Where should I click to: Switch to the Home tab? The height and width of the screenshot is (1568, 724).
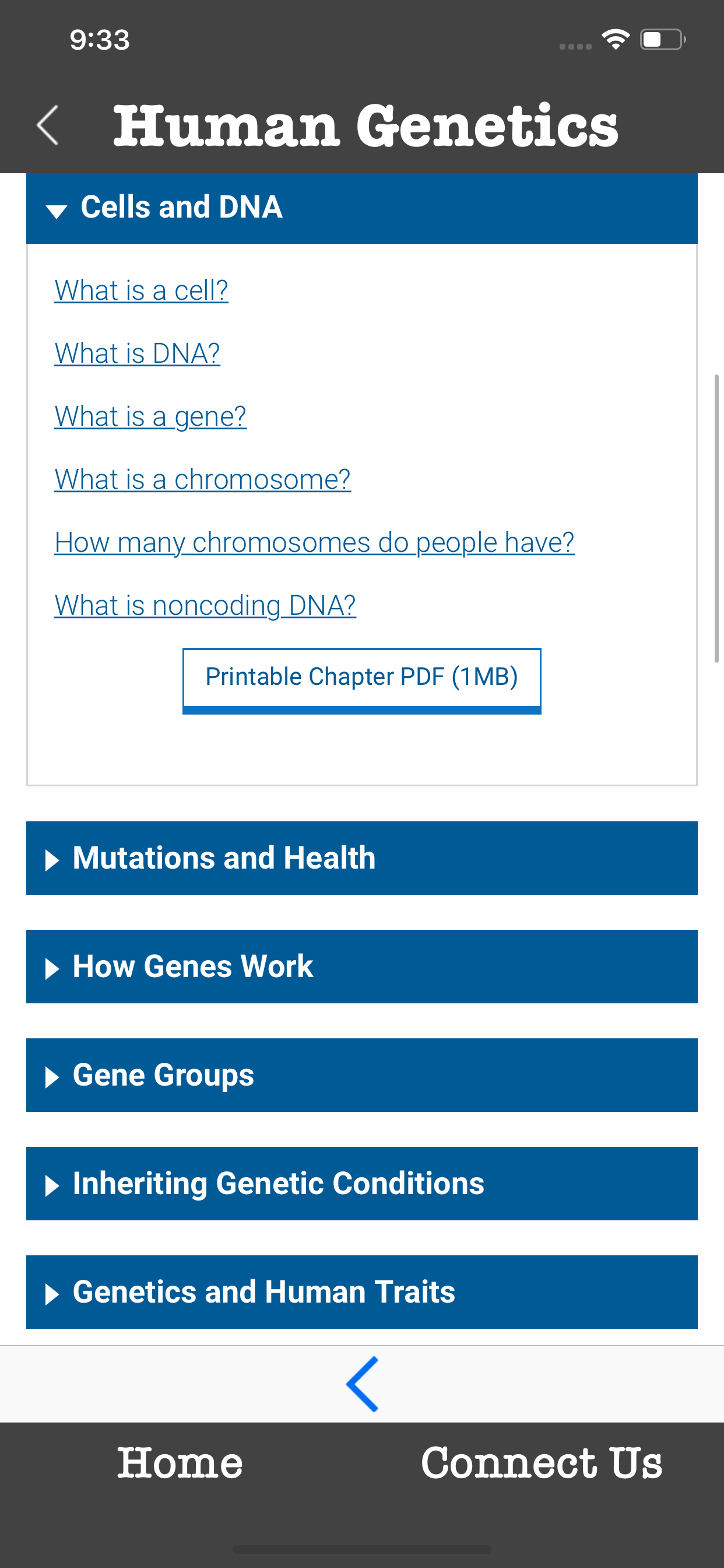point(180,1462)
